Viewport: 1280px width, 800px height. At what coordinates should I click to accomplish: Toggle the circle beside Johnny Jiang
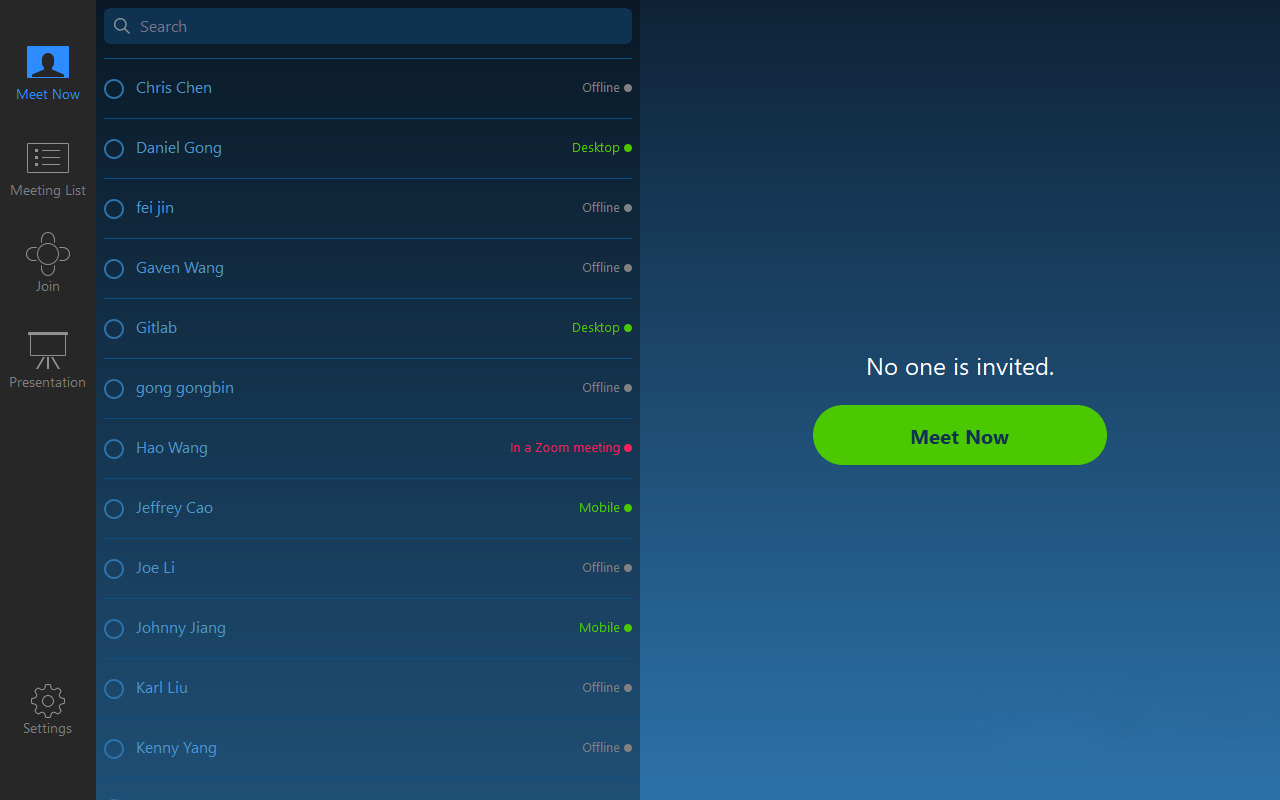click(x=114, y=629)
